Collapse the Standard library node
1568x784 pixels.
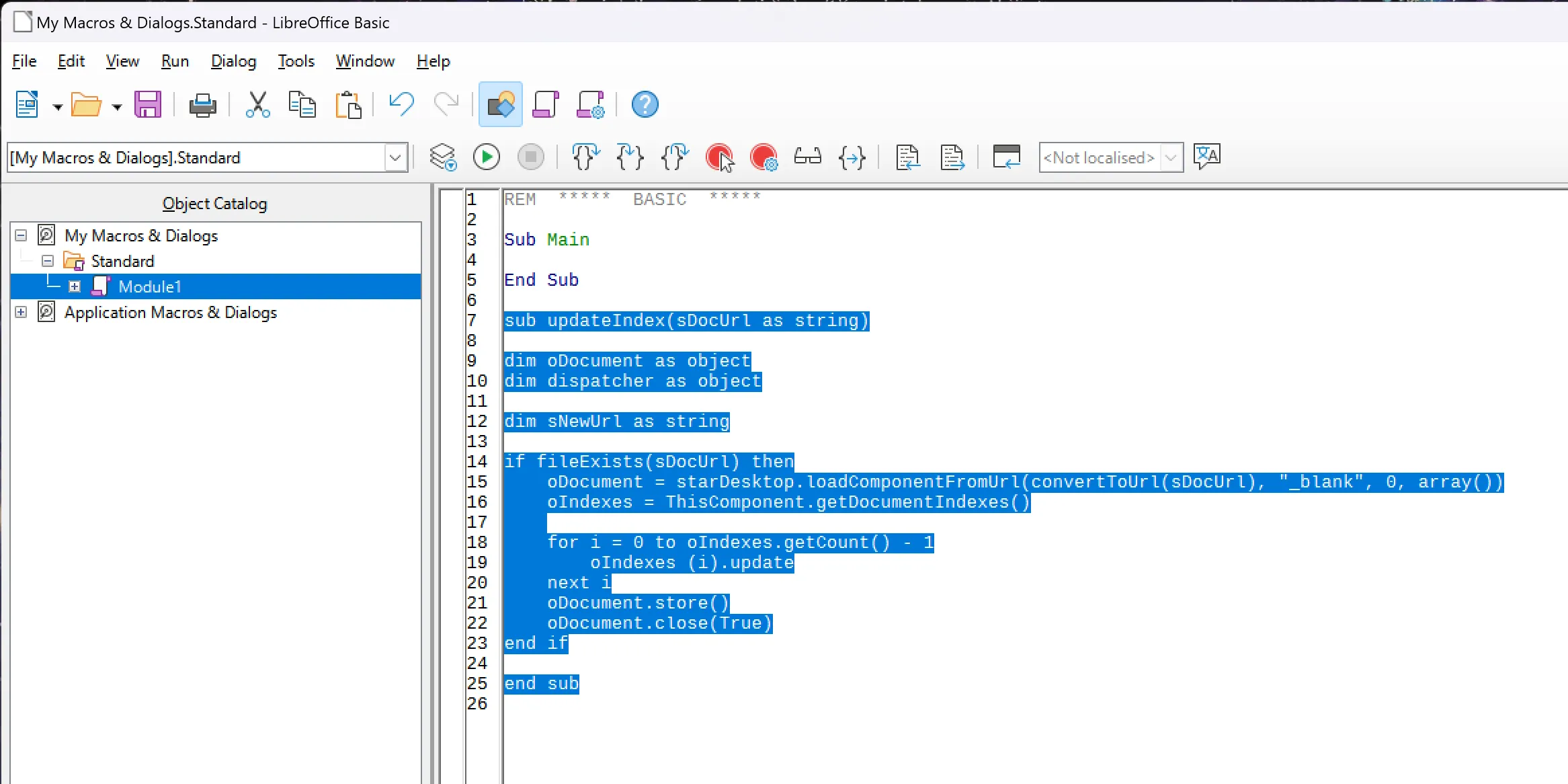(x=48, y=261)
